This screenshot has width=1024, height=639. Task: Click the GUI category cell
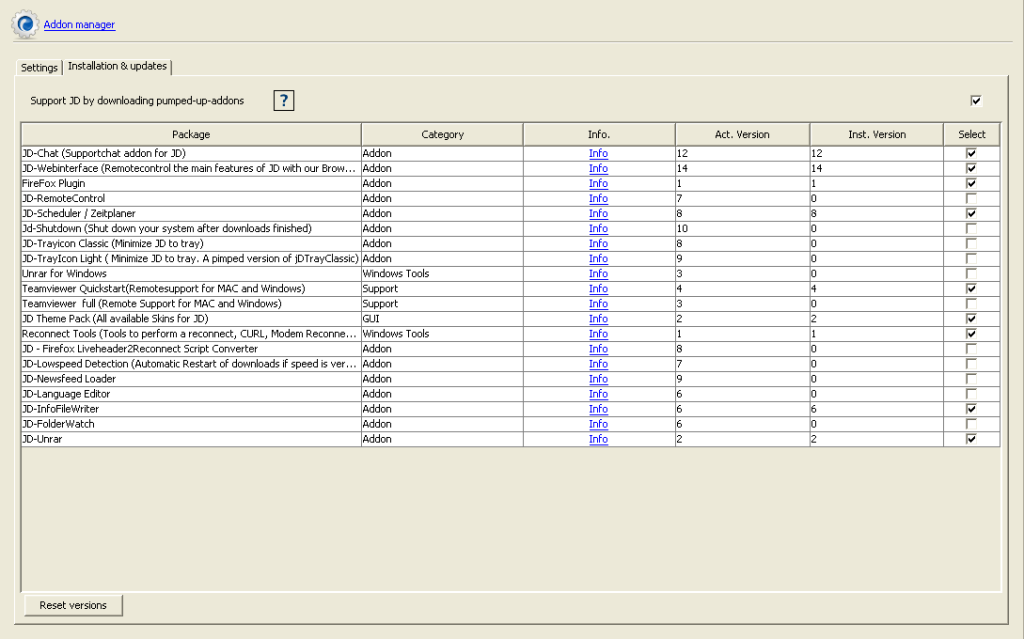(442, 319)
